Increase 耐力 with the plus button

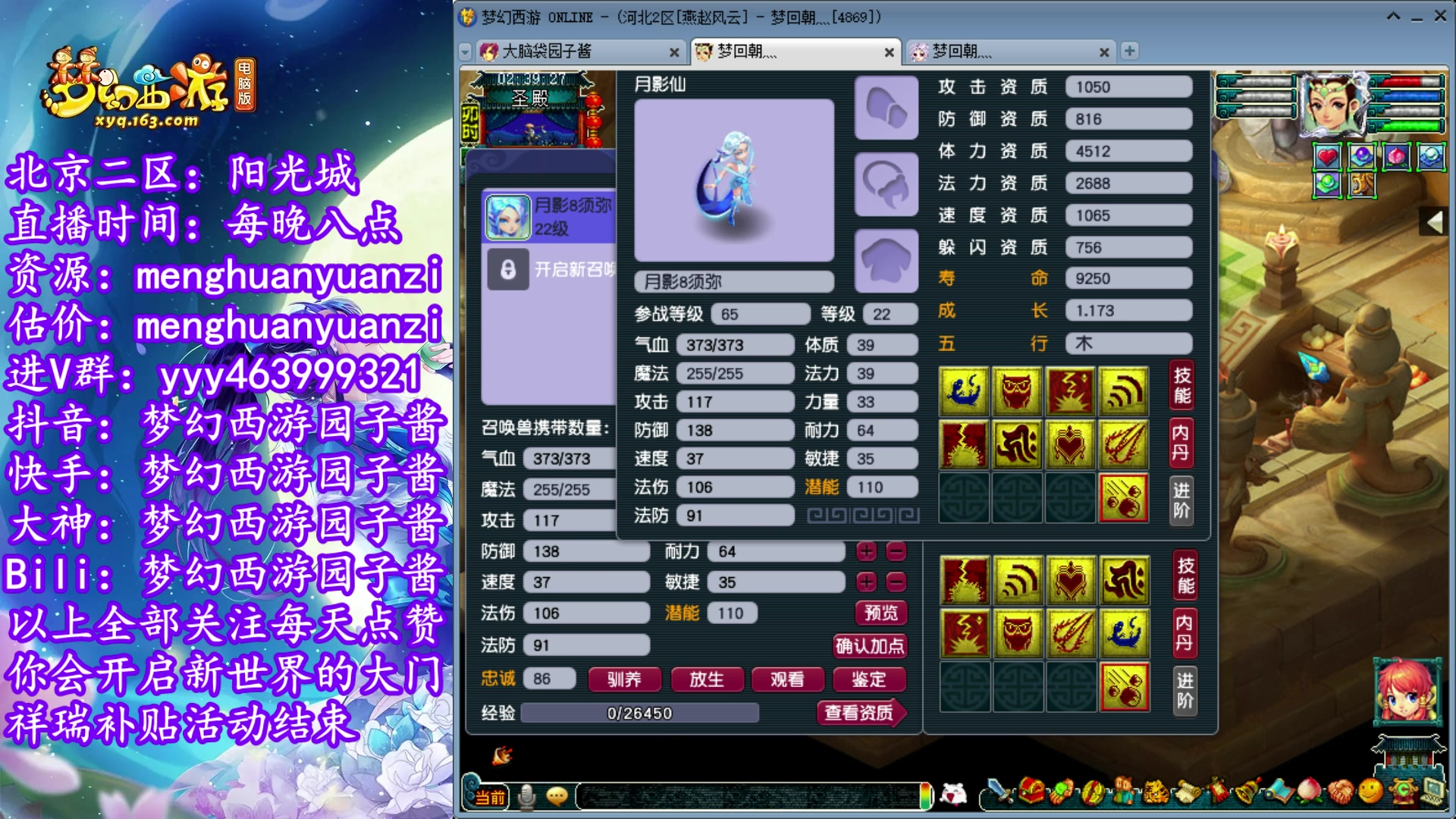point(867,551)
